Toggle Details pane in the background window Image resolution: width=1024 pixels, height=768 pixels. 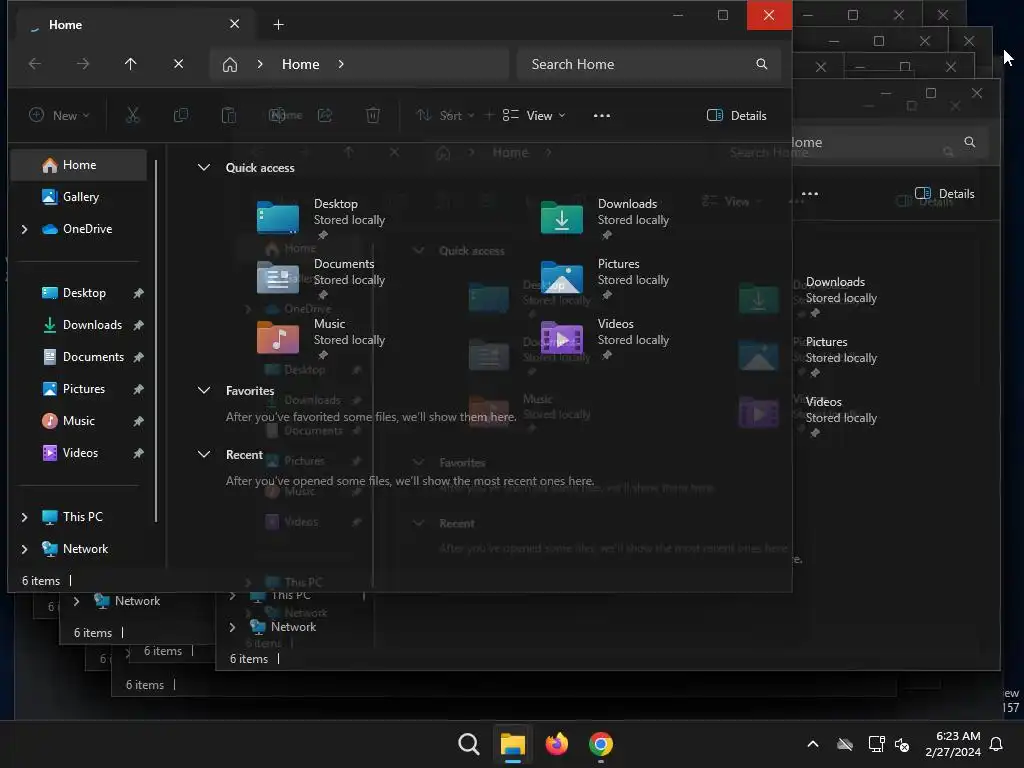pyautogui.click(x=945, y=193)
